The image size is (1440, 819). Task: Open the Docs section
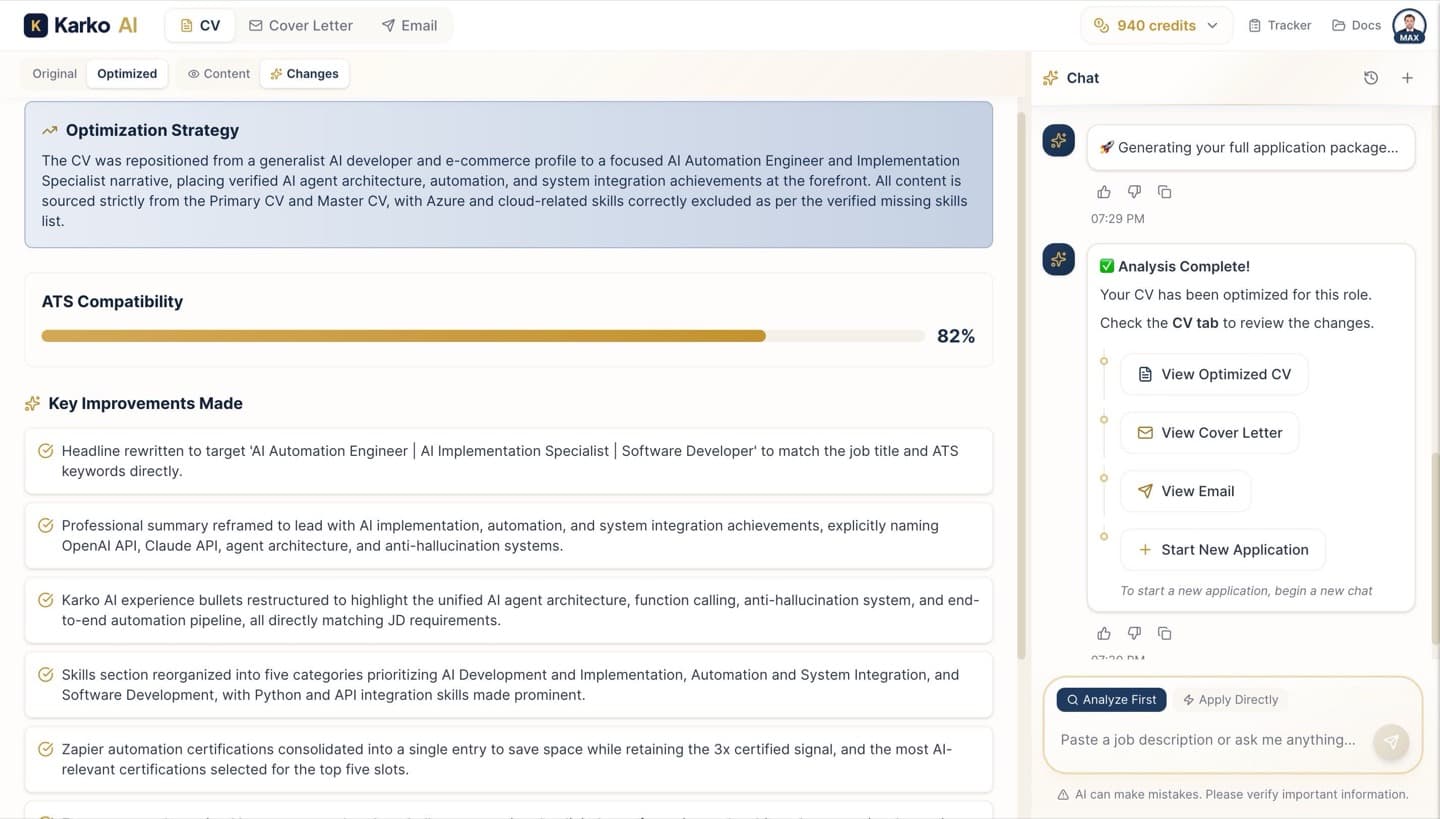1356,25
